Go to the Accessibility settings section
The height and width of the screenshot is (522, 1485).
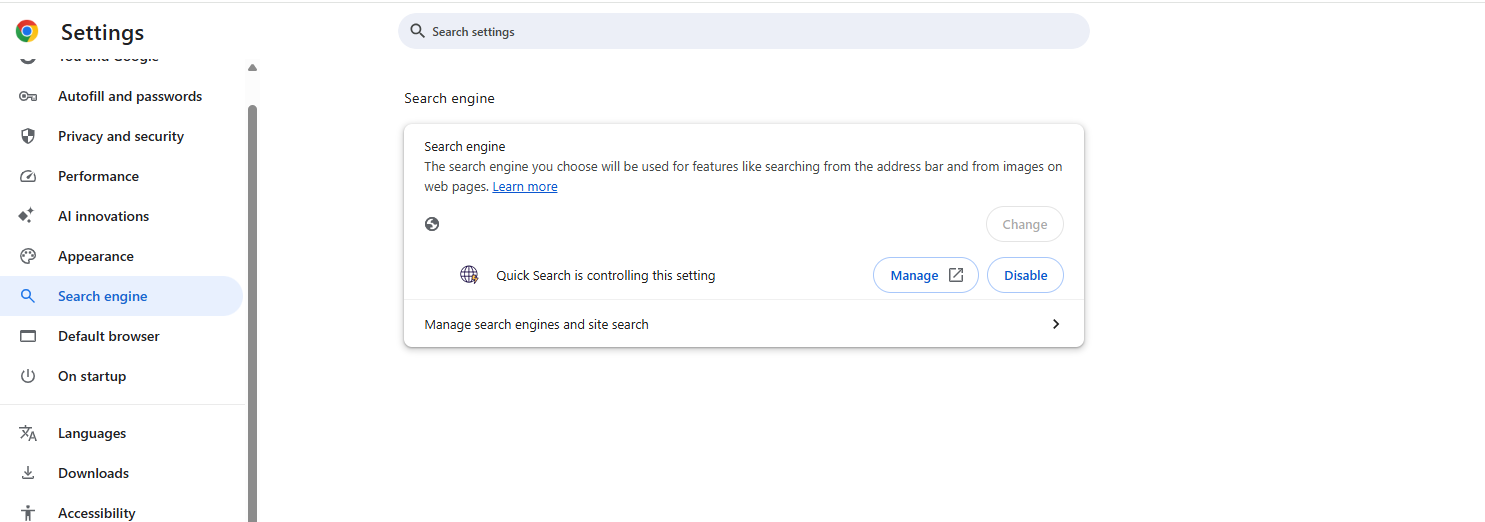(96, 513)
